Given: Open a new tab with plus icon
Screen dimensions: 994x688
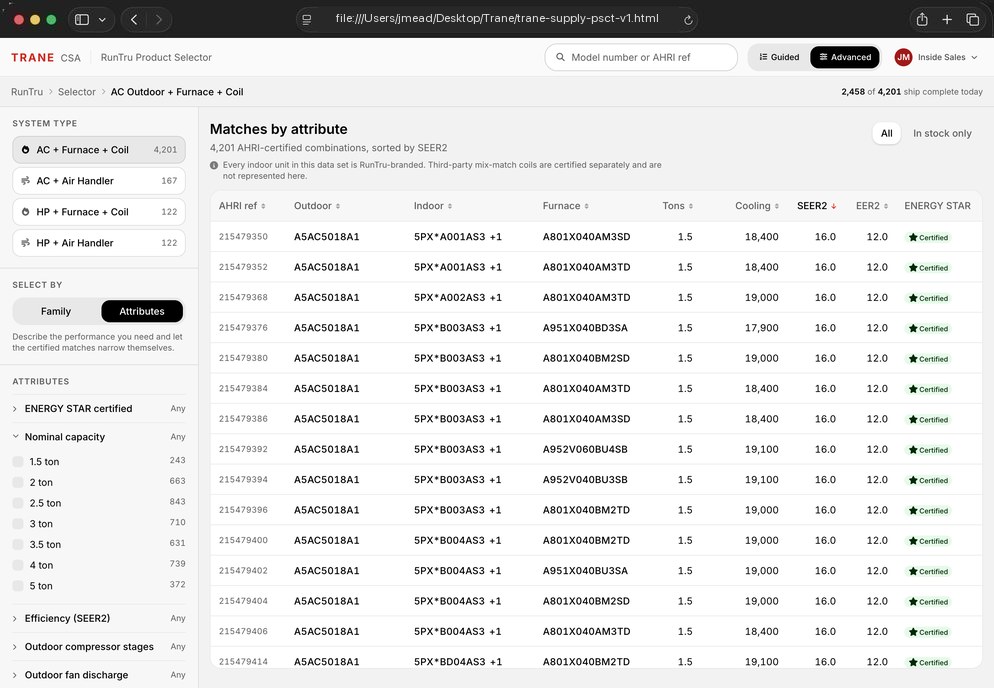Looking at the screenshot, I should (947, 20).
